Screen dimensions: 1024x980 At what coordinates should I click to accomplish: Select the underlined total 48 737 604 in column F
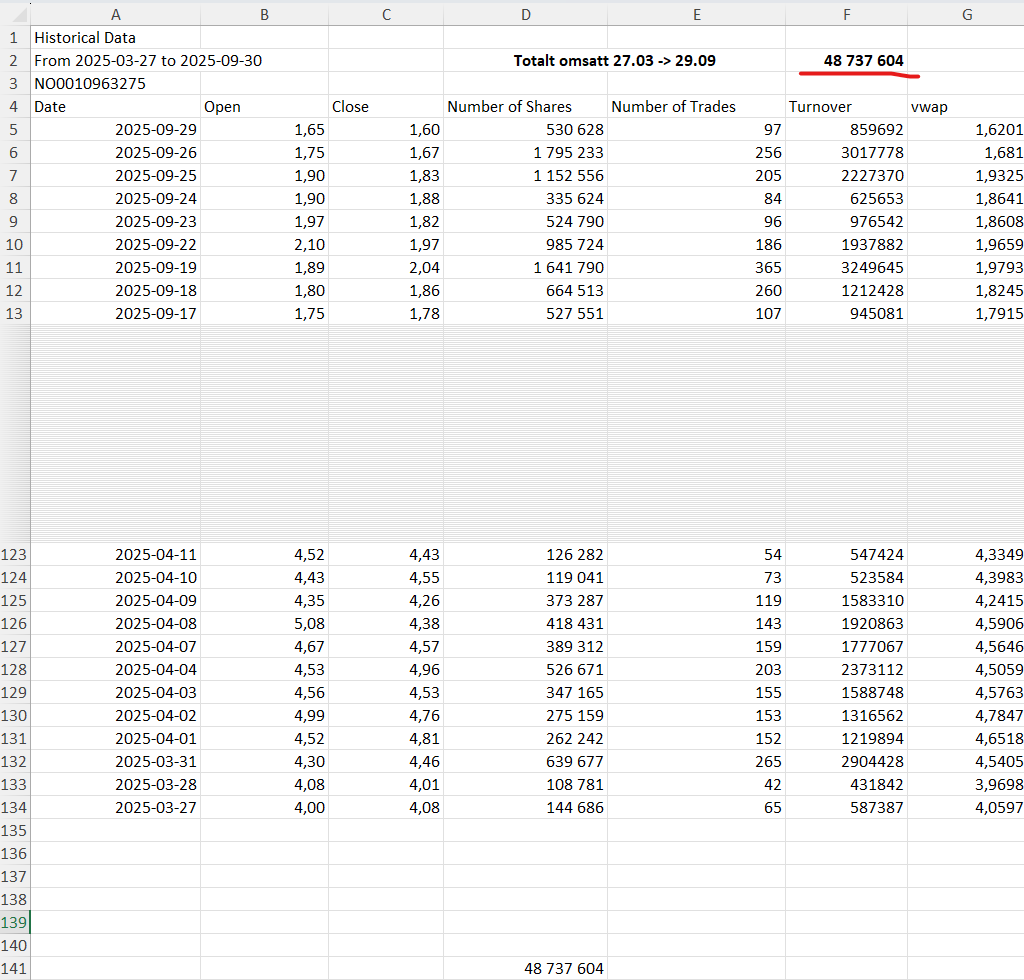[x=863, y=61]
